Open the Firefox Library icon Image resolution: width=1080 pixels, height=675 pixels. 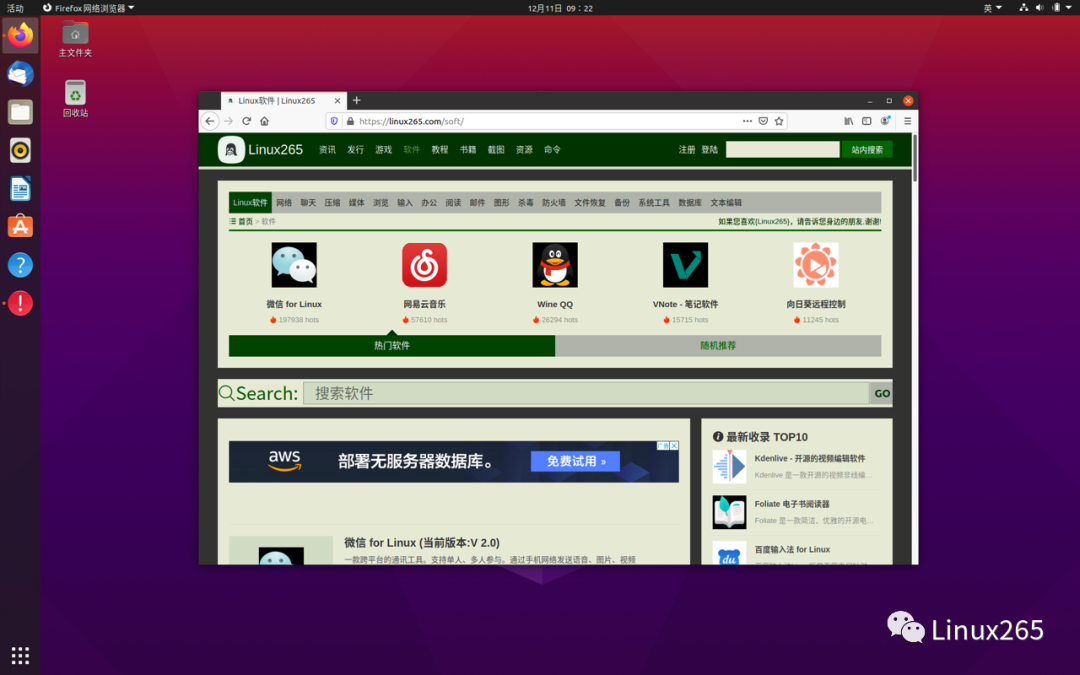pos(849,121)
